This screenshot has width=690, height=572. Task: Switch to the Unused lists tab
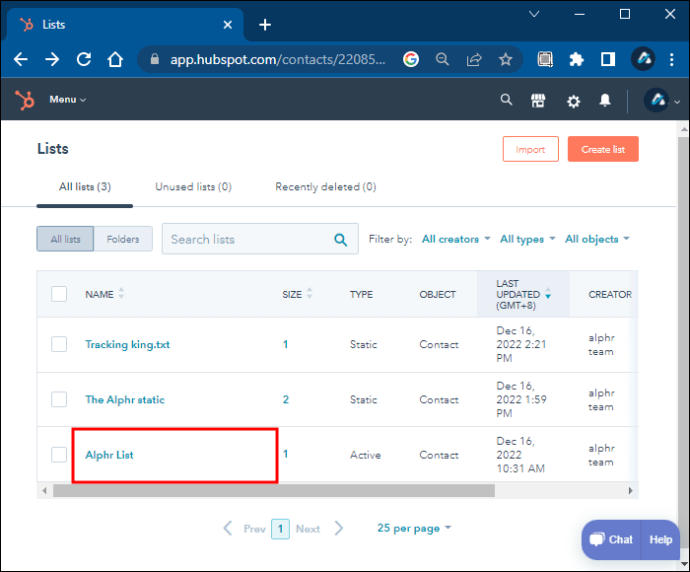click(193, 187)
